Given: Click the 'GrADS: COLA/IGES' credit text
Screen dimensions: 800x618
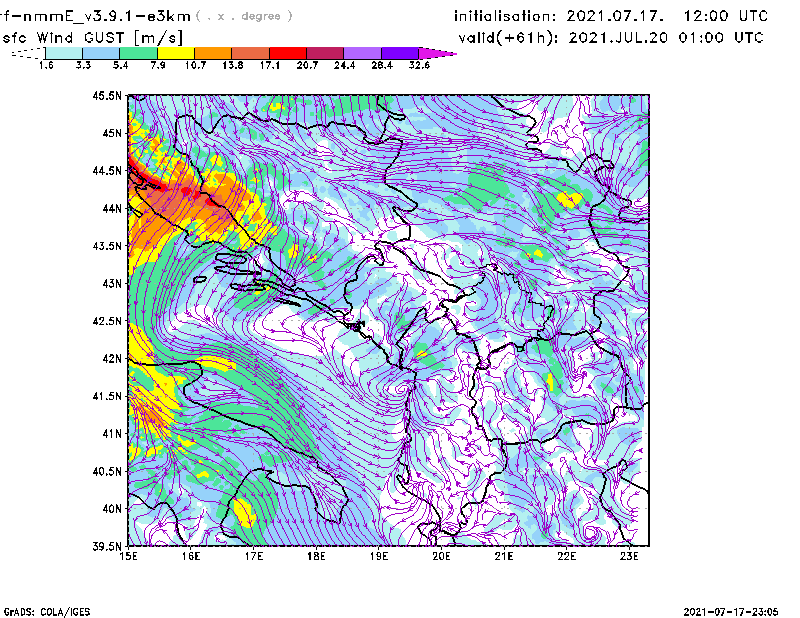Looking at the screenshot, I should click(x=47, y=612).
